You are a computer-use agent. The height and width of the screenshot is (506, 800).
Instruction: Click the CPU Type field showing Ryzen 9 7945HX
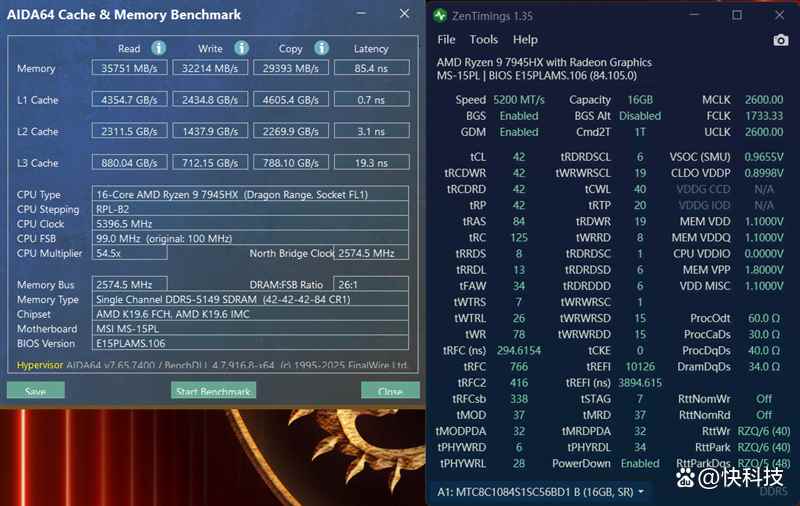(250, 194)
